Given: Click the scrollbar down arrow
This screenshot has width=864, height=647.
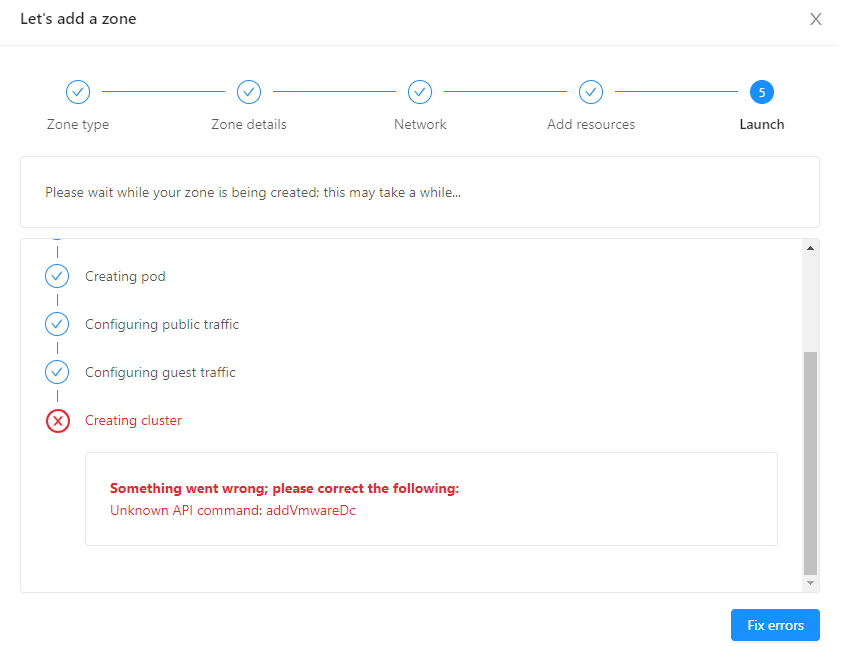Looking at the screenshot, I should [810, 582].
